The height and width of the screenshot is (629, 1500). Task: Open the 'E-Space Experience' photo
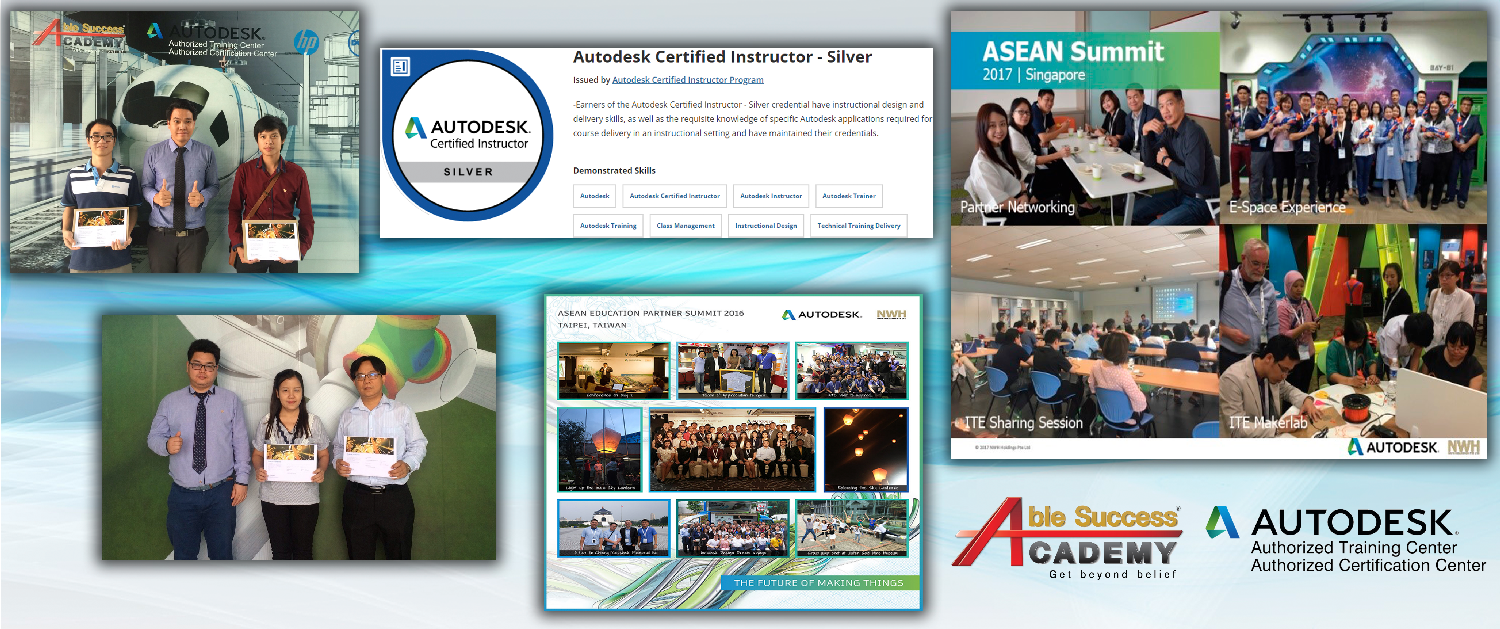click(1353, 118)
